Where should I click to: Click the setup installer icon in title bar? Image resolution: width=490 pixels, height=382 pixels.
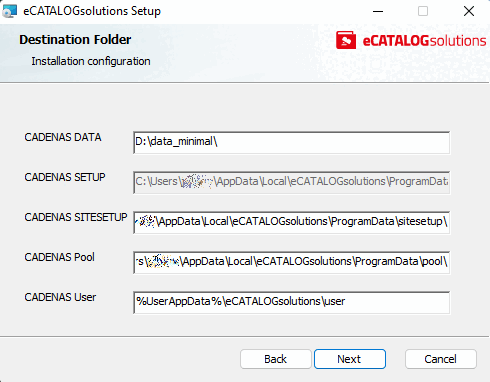click(x=9, y=11)
